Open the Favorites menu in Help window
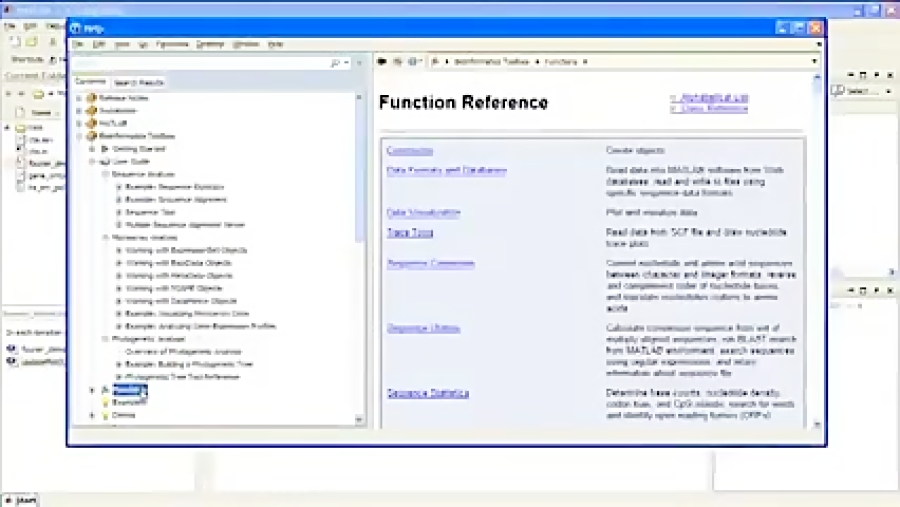 click(172, 44)
